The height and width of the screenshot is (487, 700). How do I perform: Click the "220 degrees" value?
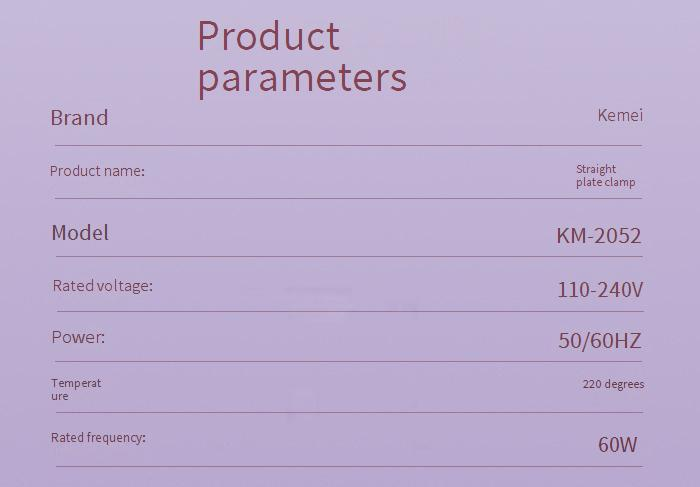[613, 384]
